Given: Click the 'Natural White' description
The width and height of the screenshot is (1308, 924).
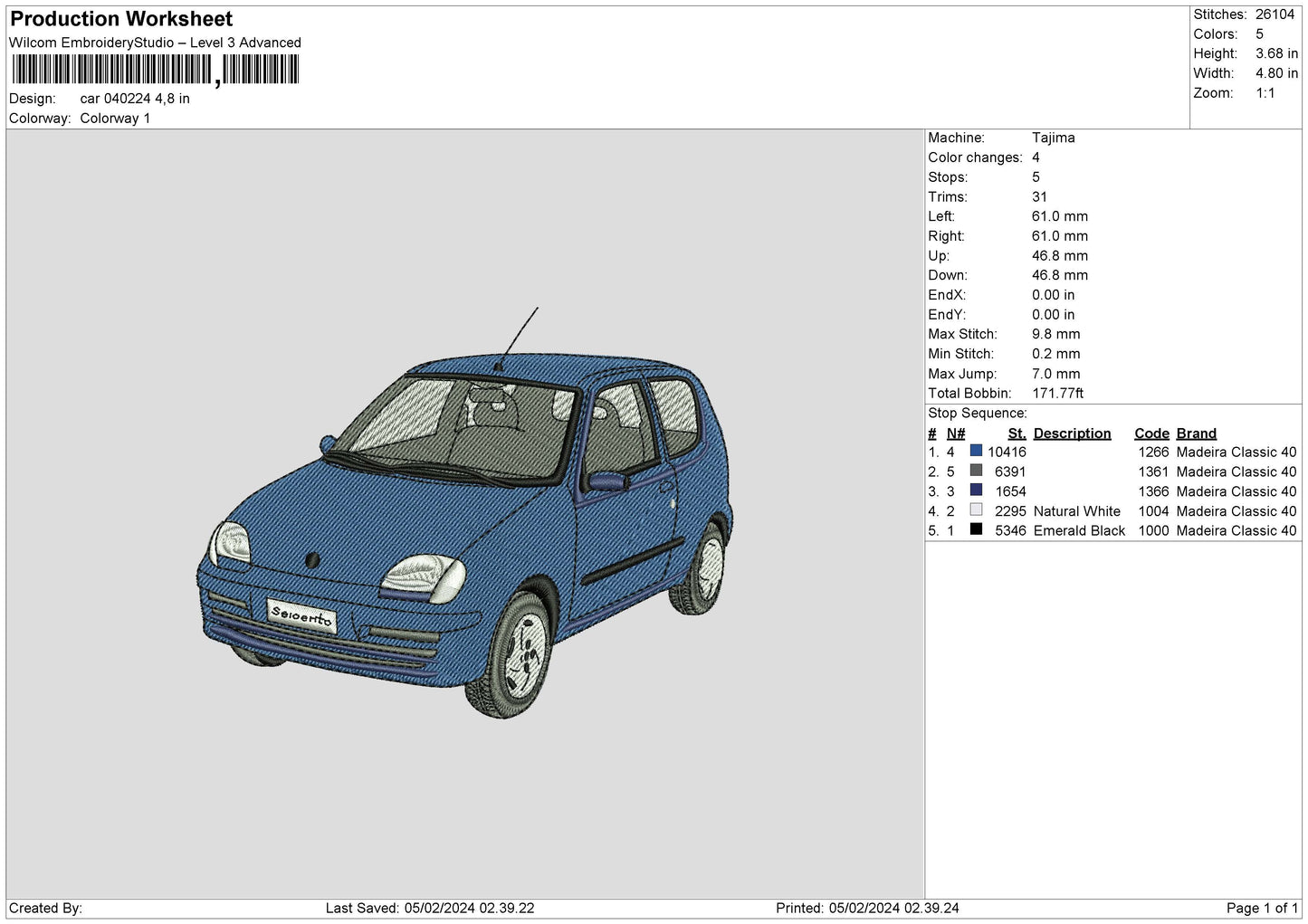Looking at the screenshot, I should click(x=1076, y=511).
